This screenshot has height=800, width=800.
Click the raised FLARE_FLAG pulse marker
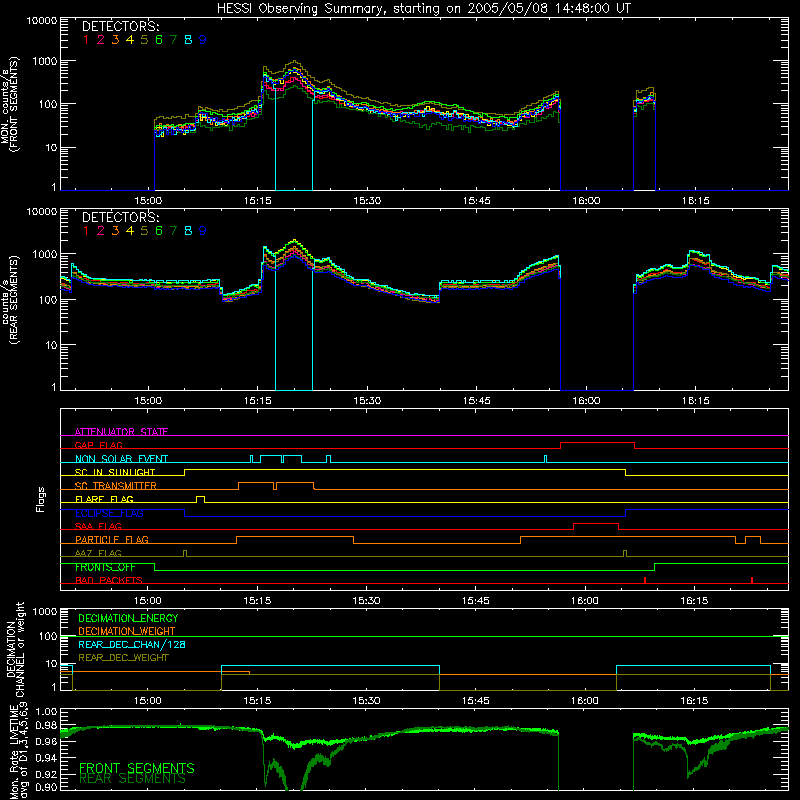point(201,497)
